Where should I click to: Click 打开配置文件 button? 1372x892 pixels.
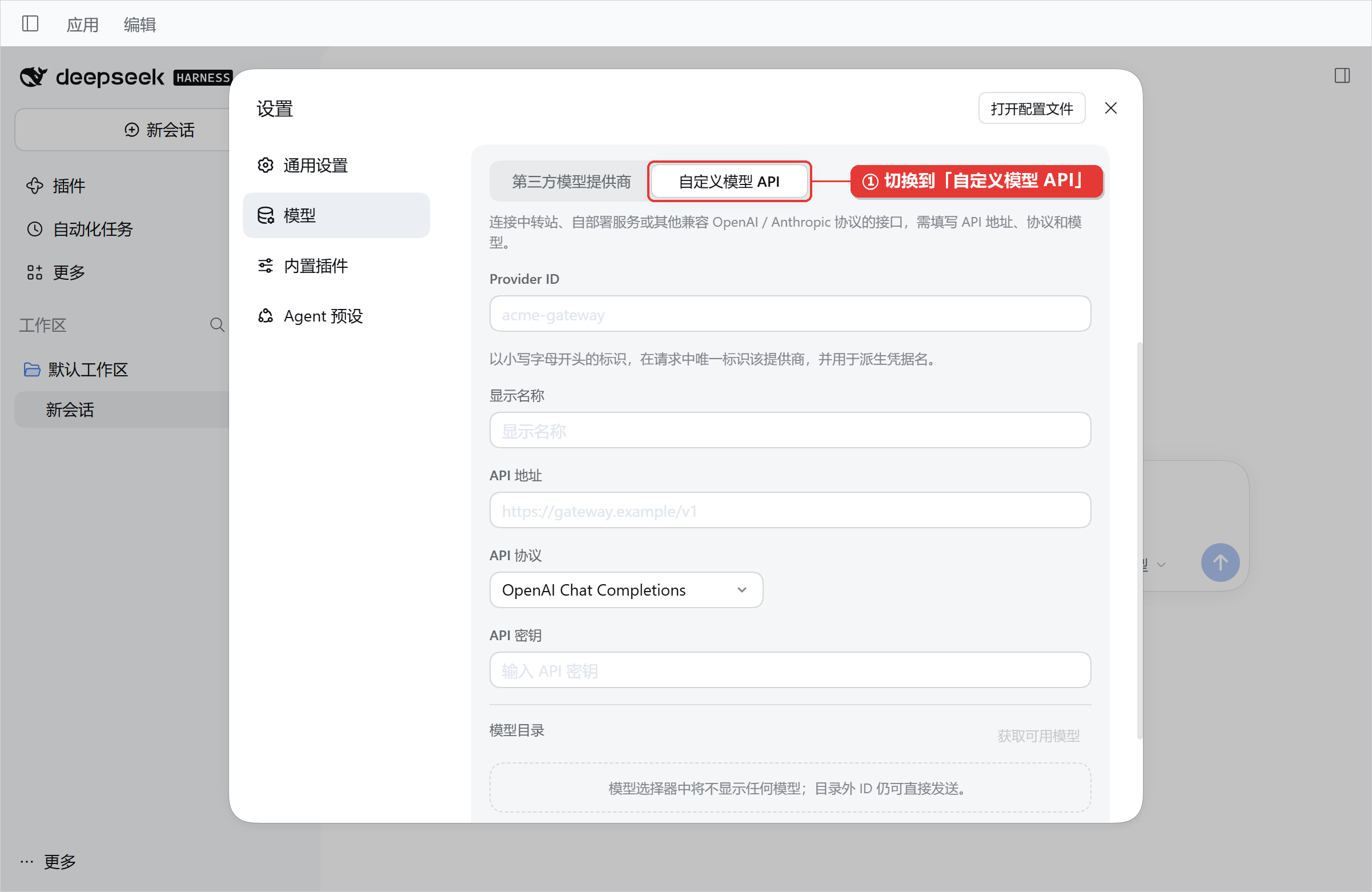[x=1032, y=109]
